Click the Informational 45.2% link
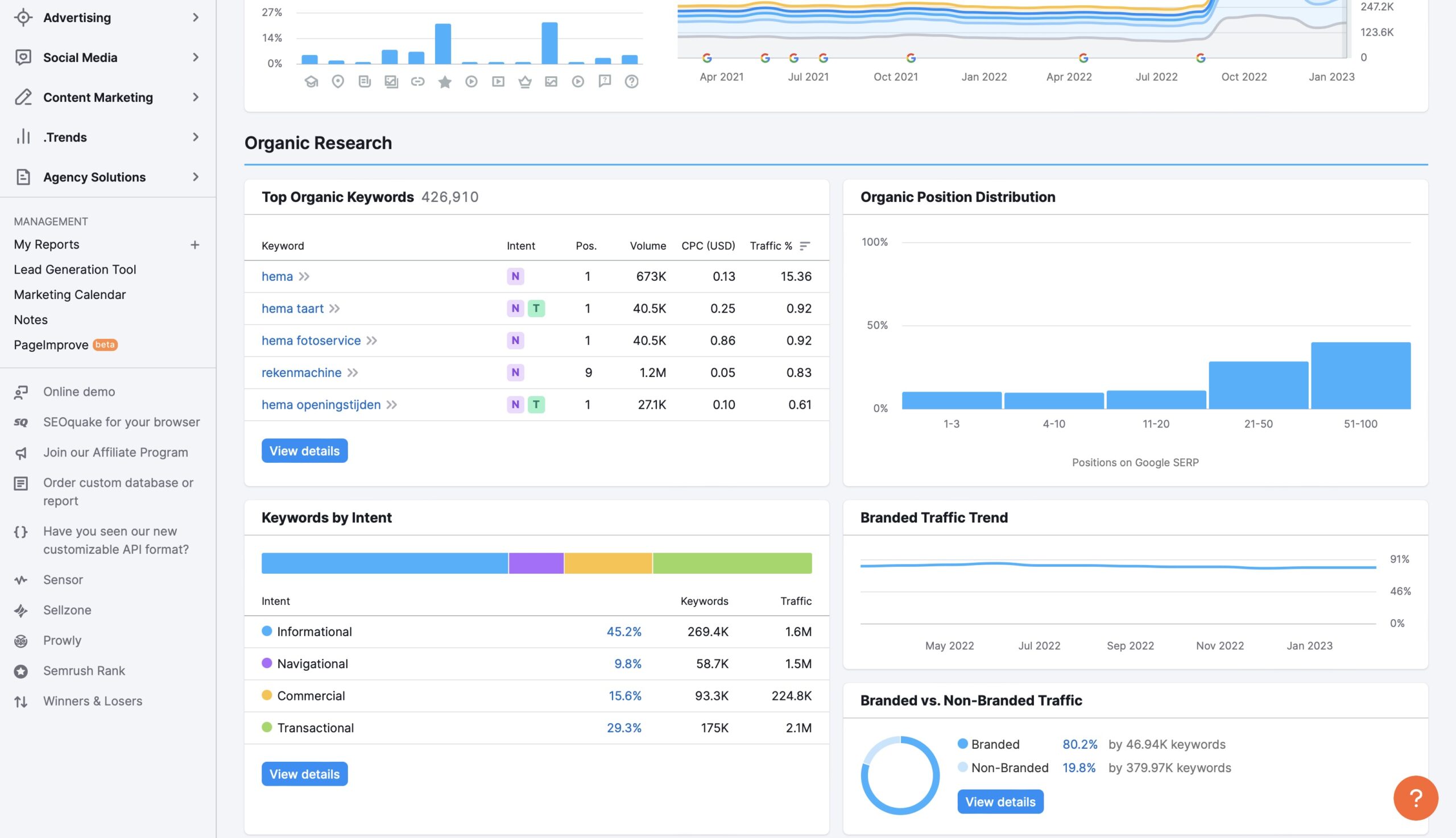Image resolution: width=1456 pixels, height=838 pixels. pos(623,632)
